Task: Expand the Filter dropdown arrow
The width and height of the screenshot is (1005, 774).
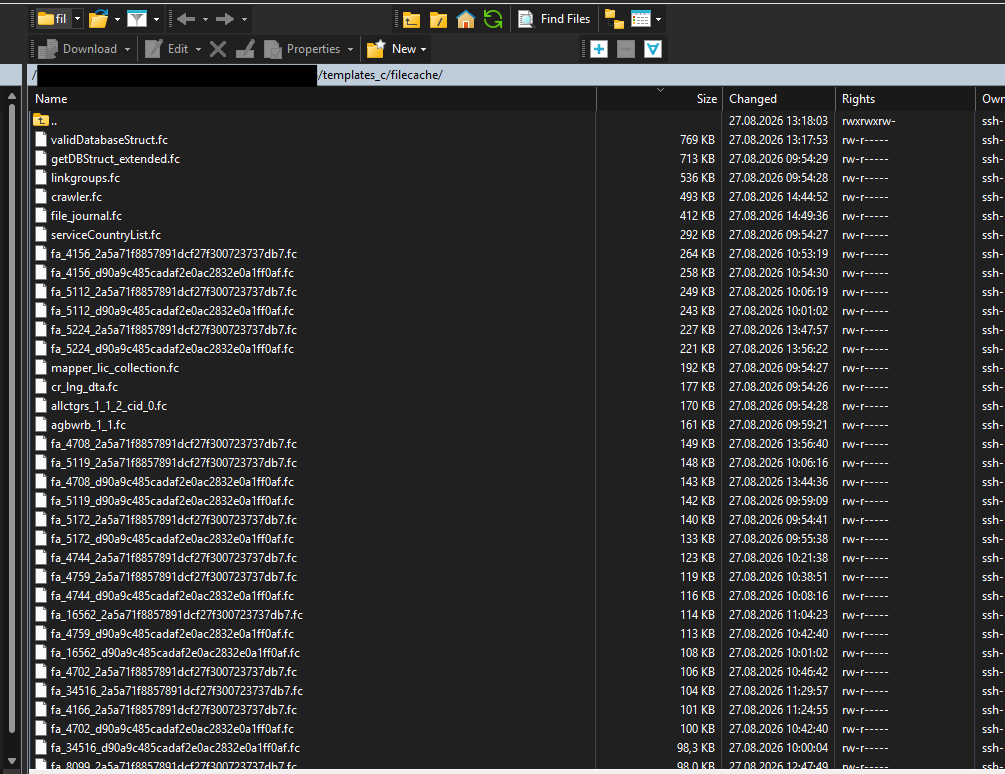Action: 156,19
